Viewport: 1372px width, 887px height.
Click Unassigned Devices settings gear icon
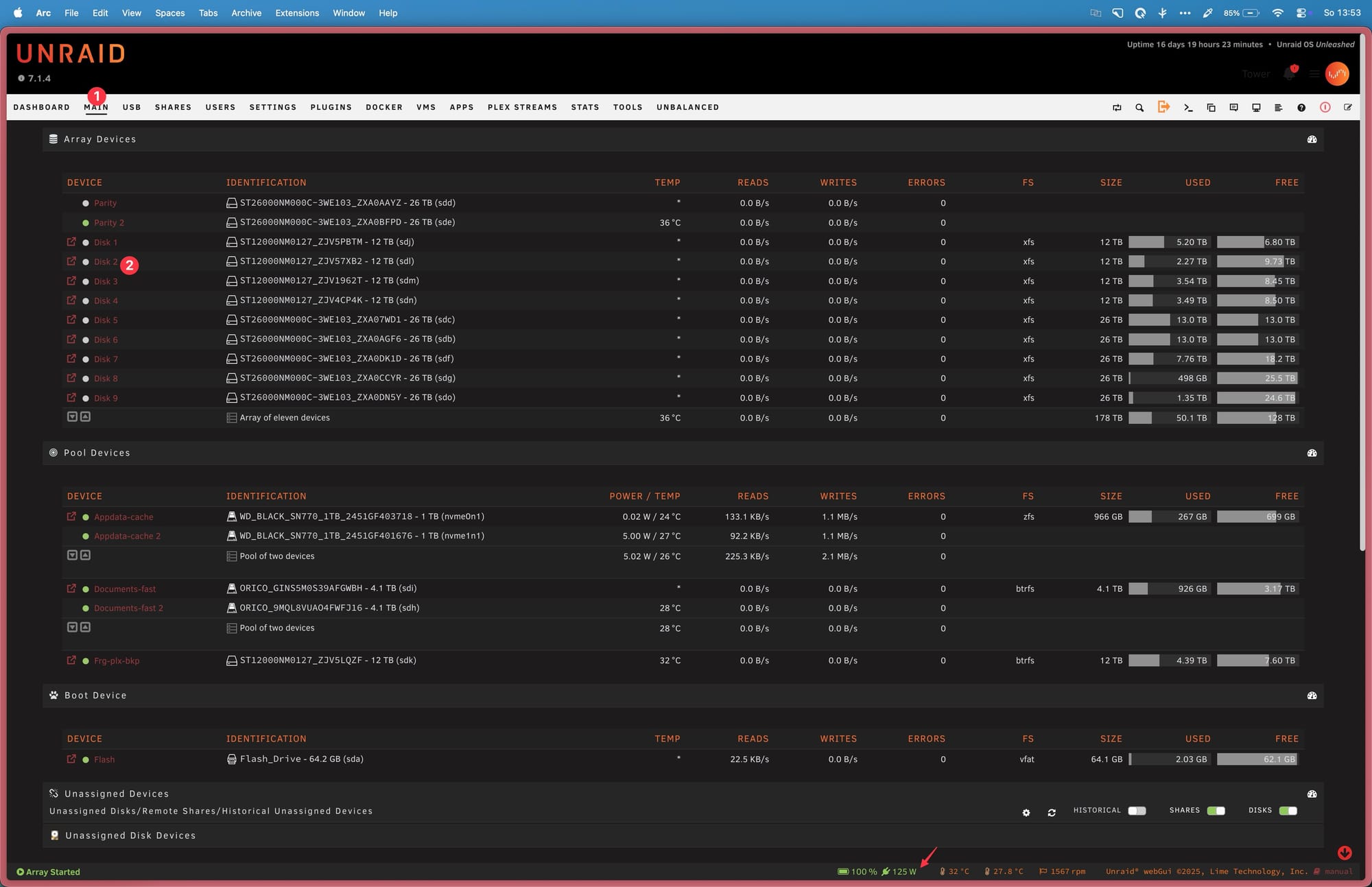[x=1026, y=812]
